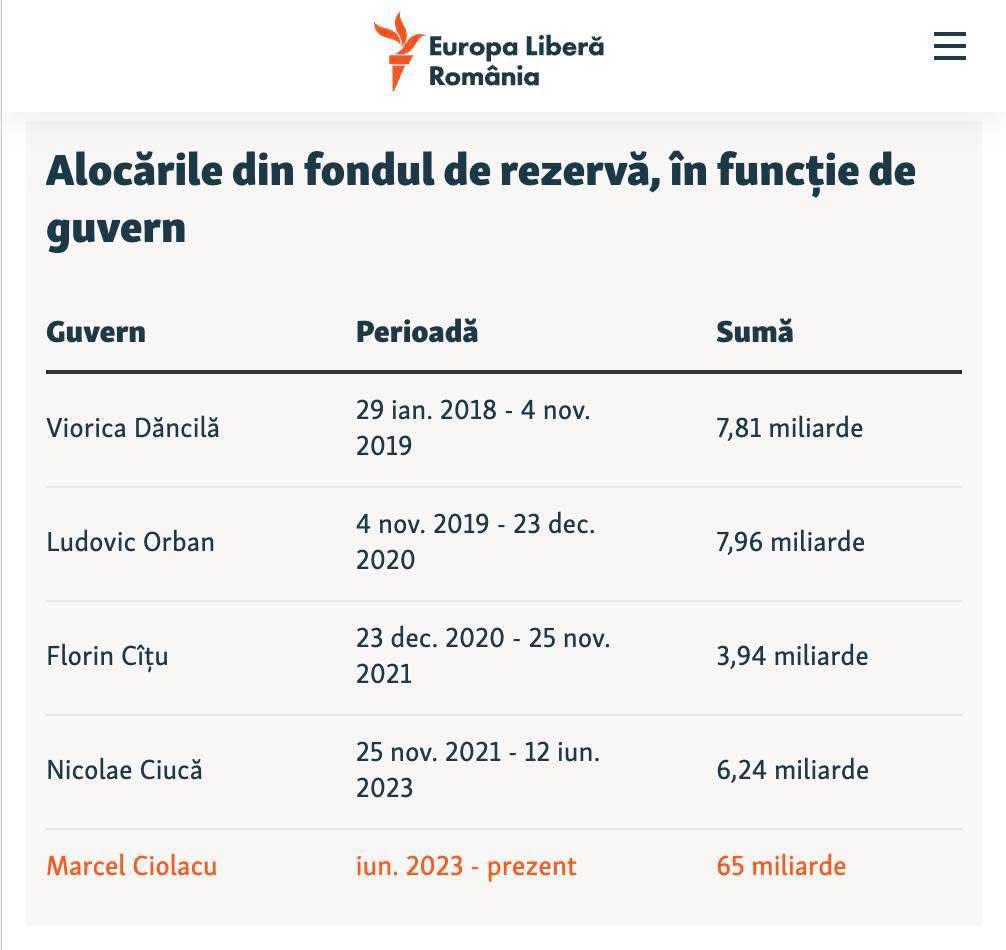Click the Sumă column header
Viewport: 1006px width, 950px height.
(x=754, y=332)
